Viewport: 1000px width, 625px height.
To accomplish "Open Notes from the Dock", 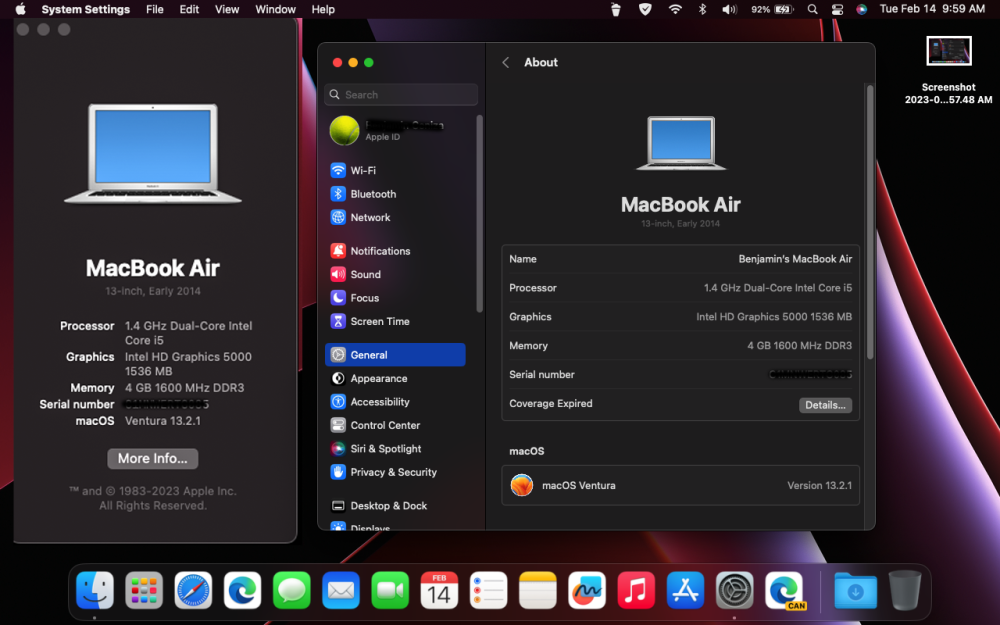I will pyautogui.click(x=538, y=591).
